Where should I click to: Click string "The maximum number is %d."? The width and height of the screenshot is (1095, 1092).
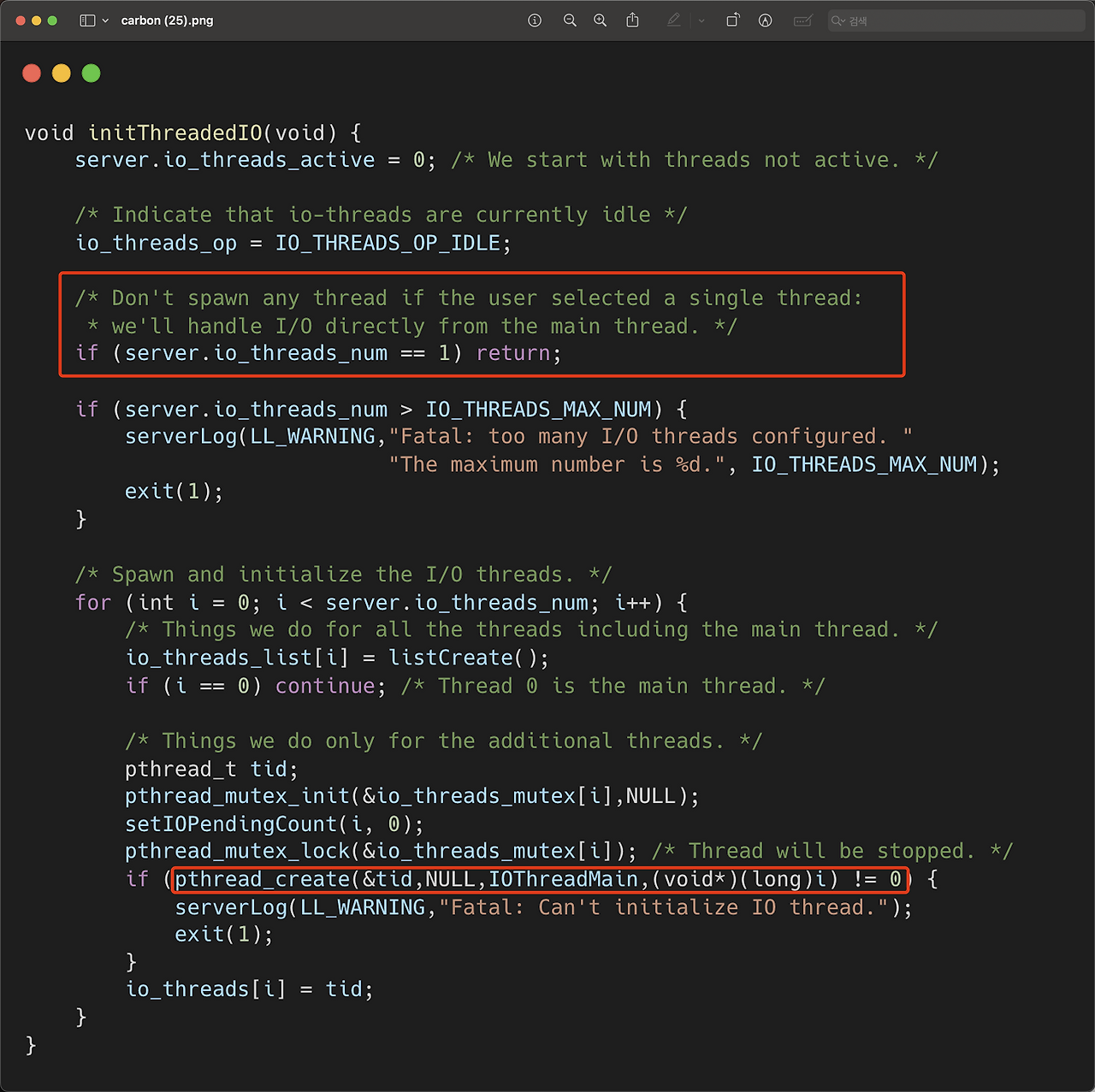558,465
